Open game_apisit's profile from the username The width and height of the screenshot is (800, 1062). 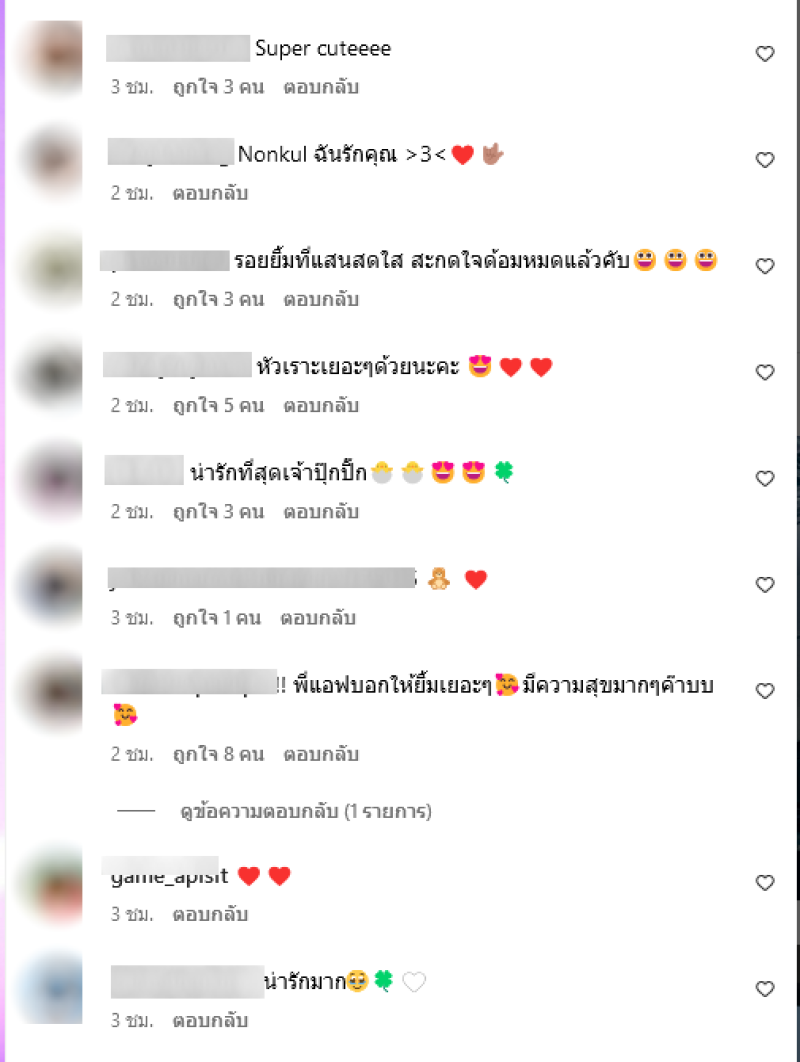[169, 875]
